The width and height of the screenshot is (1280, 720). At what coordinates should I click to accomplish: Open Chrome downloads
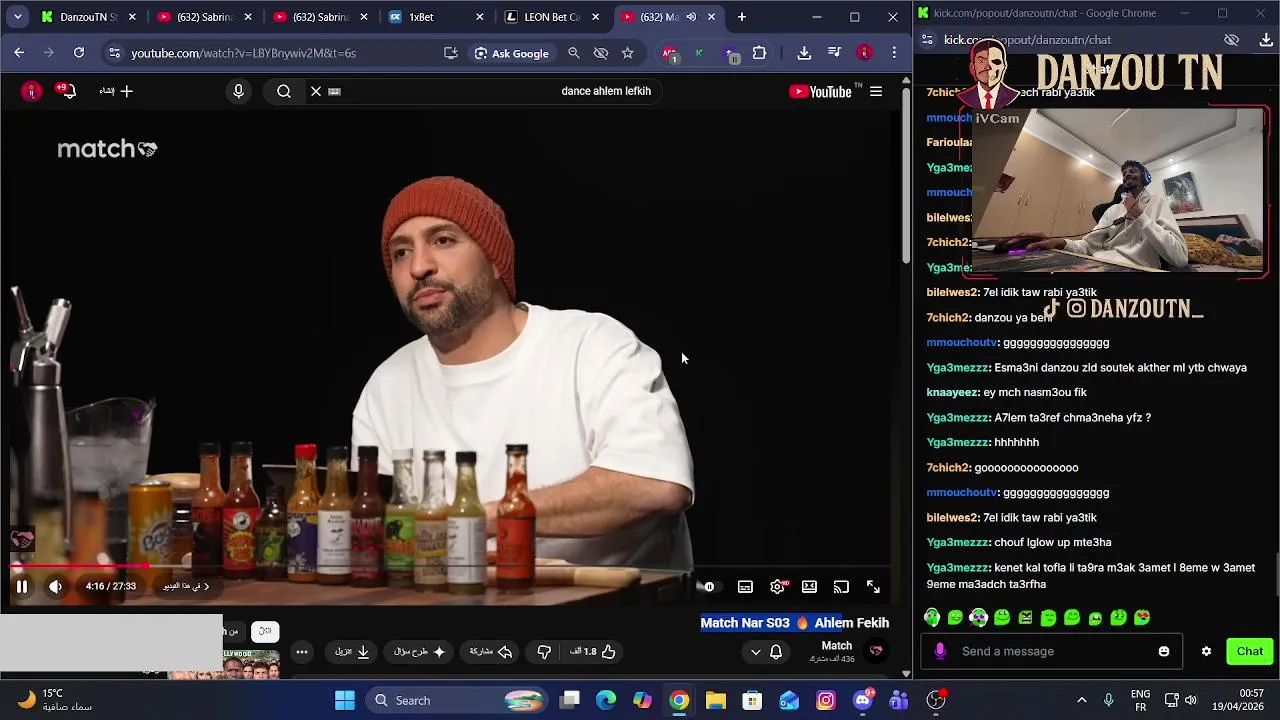coord(804,53)
